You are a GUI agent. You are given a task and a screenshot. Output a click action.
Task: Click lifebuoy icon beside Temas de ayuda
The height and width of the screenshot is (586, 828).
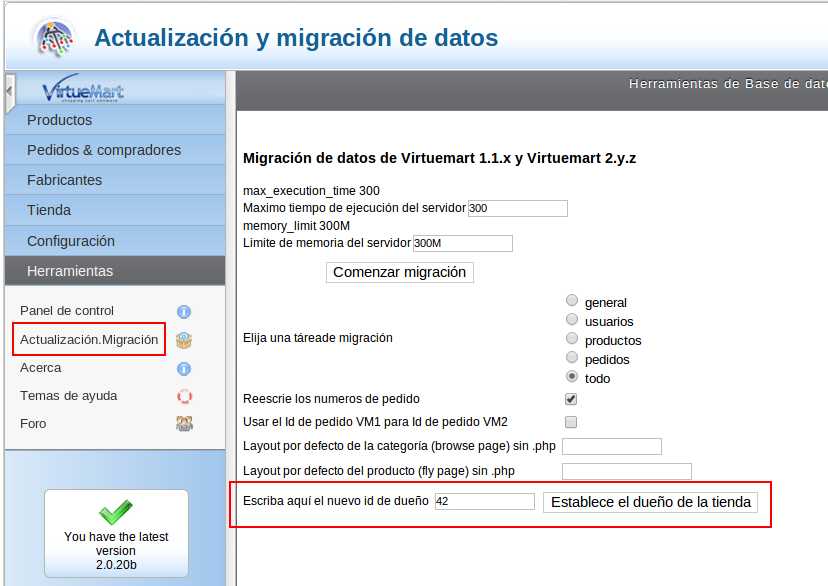184,396
